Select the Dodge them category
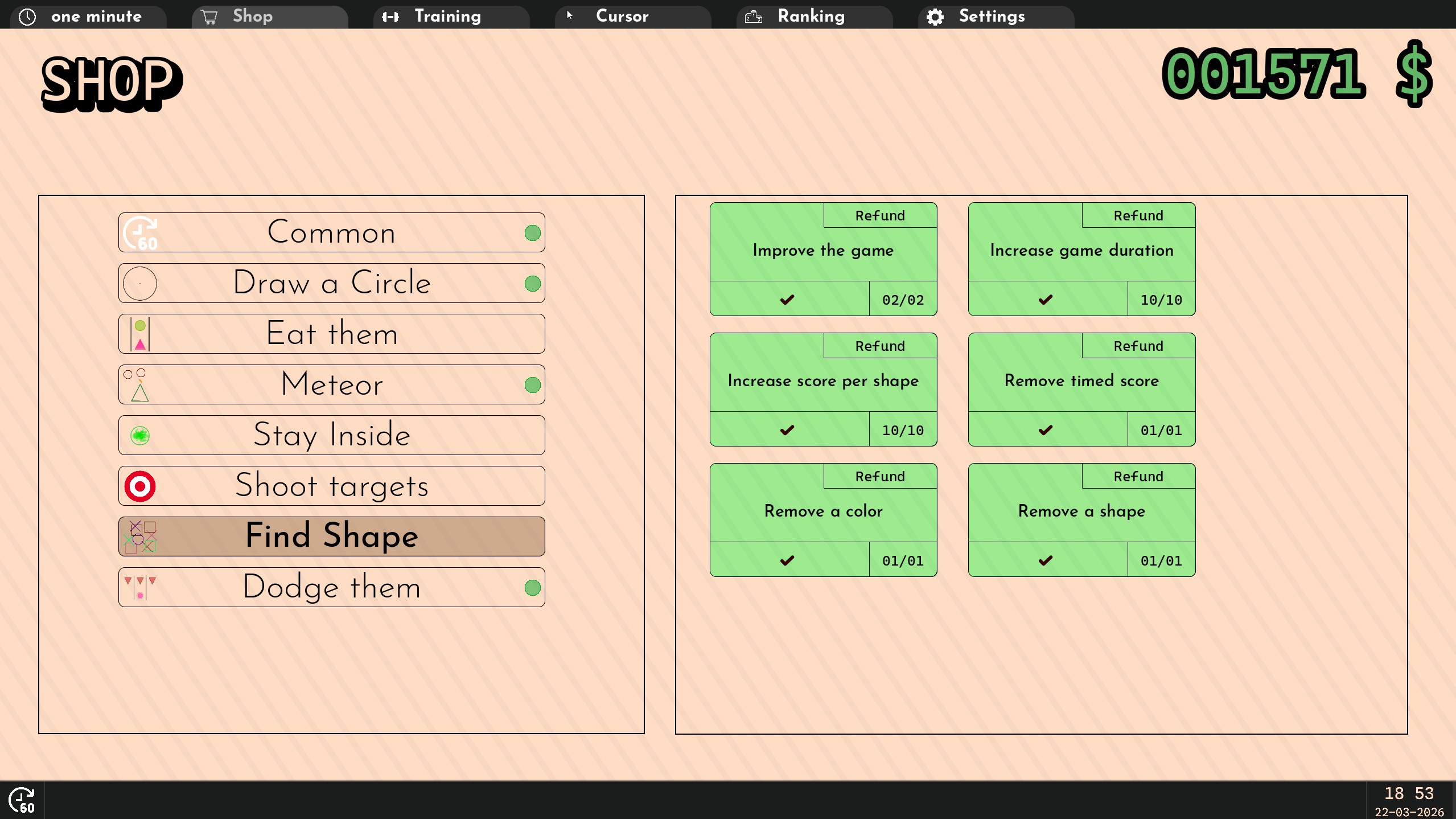The width and height of the screenshot is (1456, 819). point(331,588)
